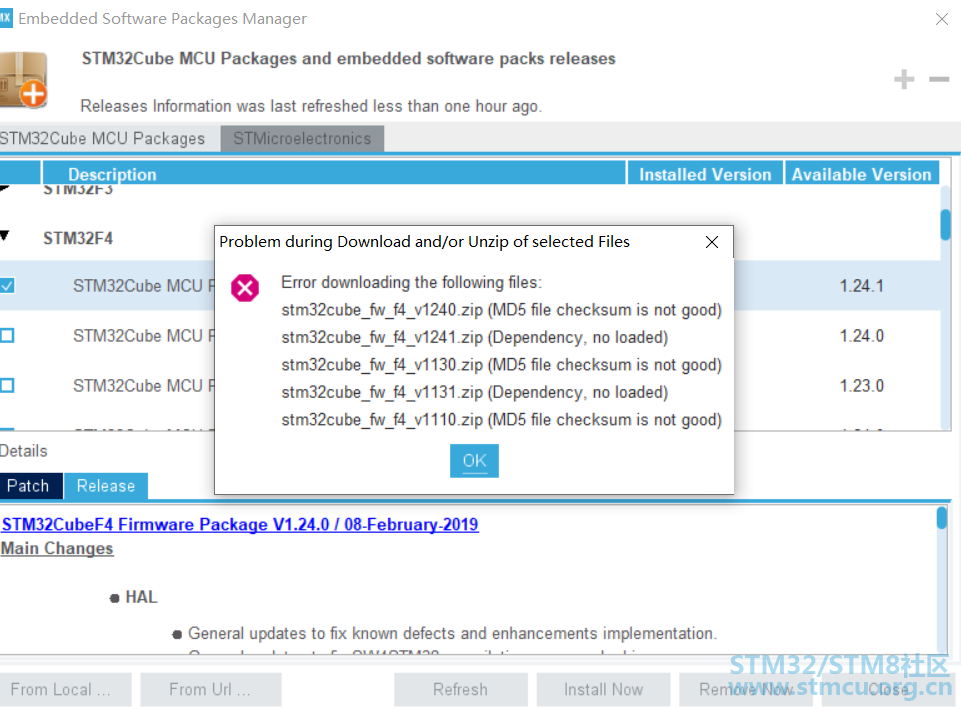The height and width of the screenshot is (710, 961).
Task: Click the Details section label
Action: click(x=23, y=451)
